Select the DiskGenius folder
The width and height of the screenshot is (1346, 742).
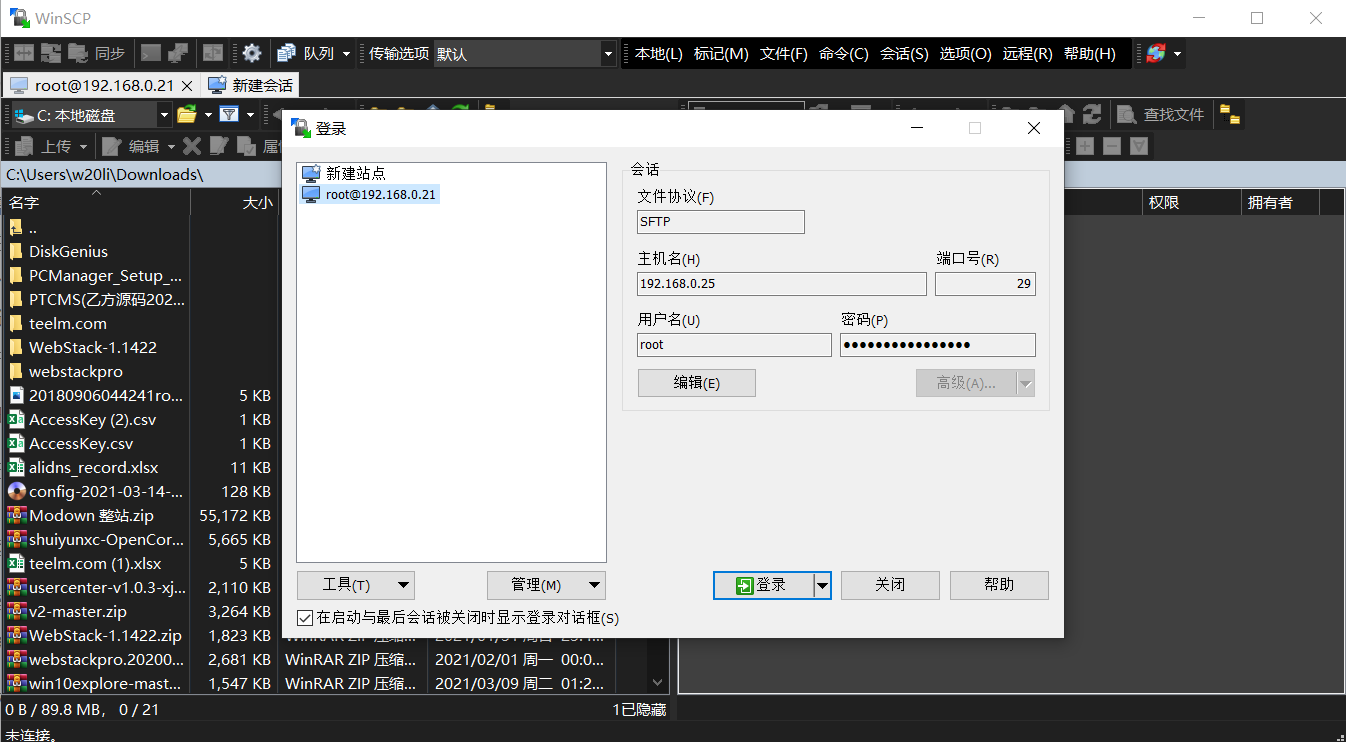click(x=68, y=251)
